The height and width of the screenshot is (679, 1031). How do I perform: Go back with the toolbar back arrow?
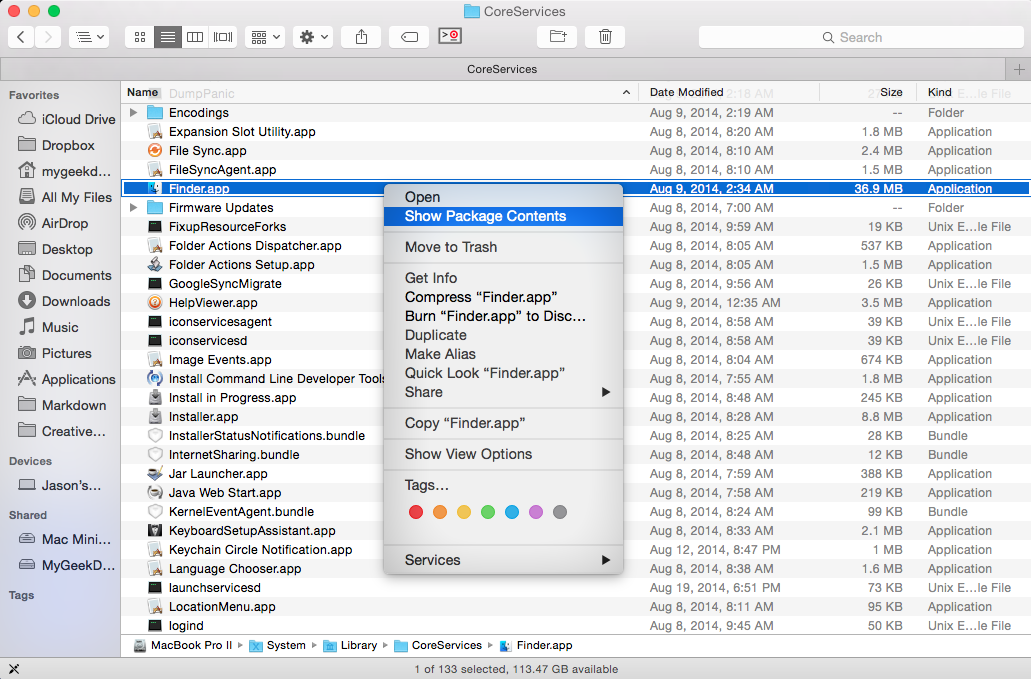[21, 37]
